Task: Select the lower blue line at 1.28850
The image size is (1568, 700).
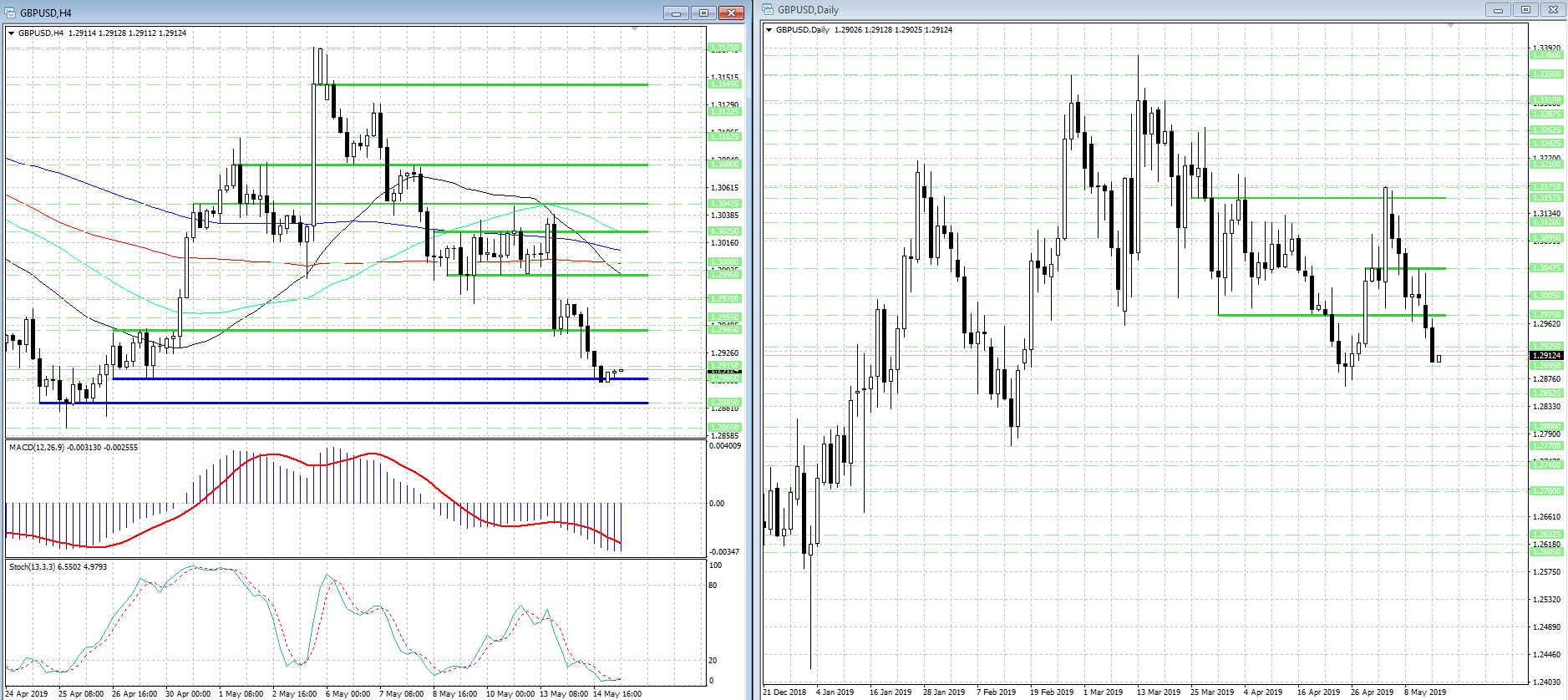Action: tap(334, 403)
